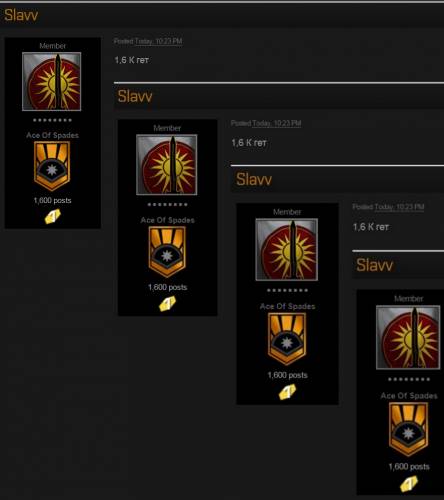The height and width of the screenshot is (500, 444).
Task: Click the gold ticket icon in first post
Action: pyautogui.click(x=53, y=216)
